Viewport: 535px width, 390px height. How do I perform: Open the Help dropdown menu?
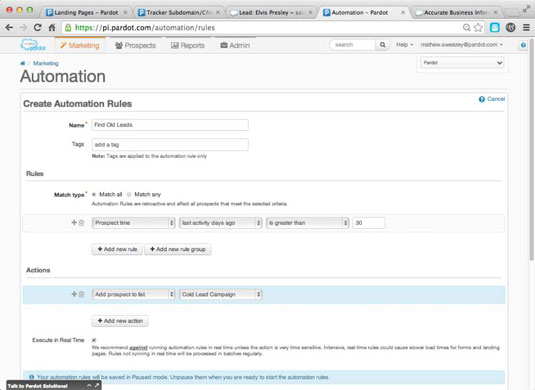point(404,45)
